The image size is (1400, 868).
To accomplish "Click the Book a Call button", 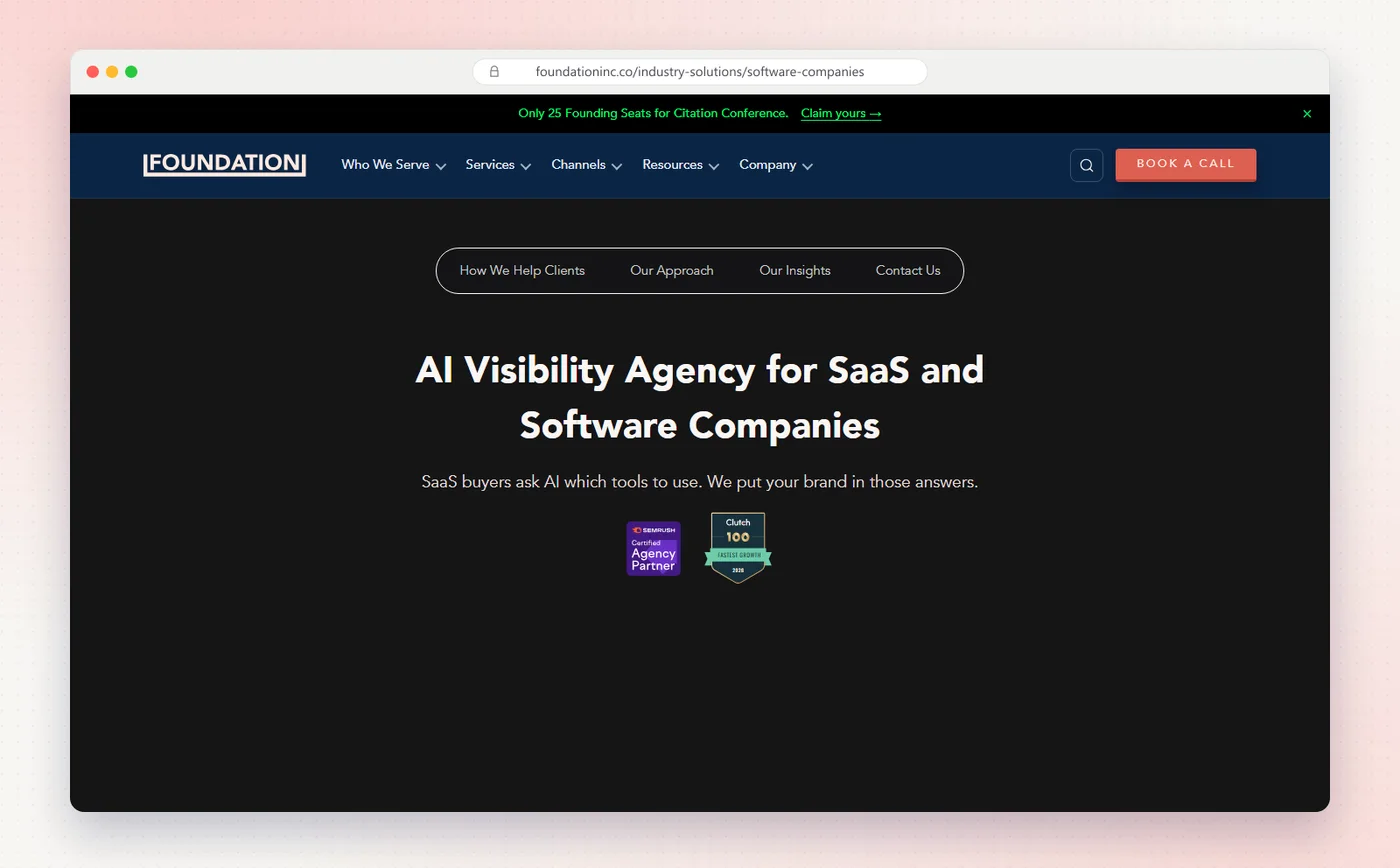I will tap(1186, 164).
